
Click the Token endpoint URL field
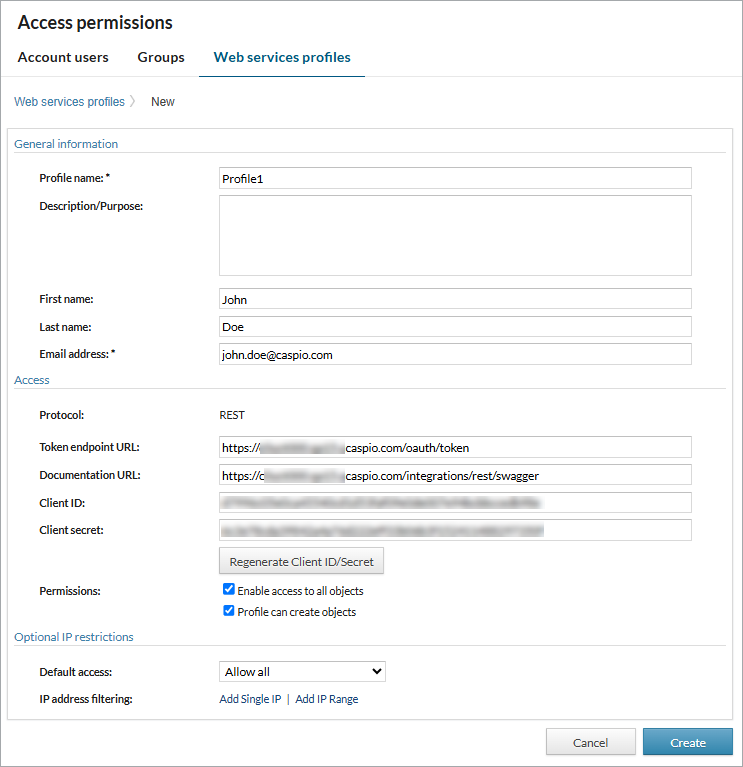point(455,447)
